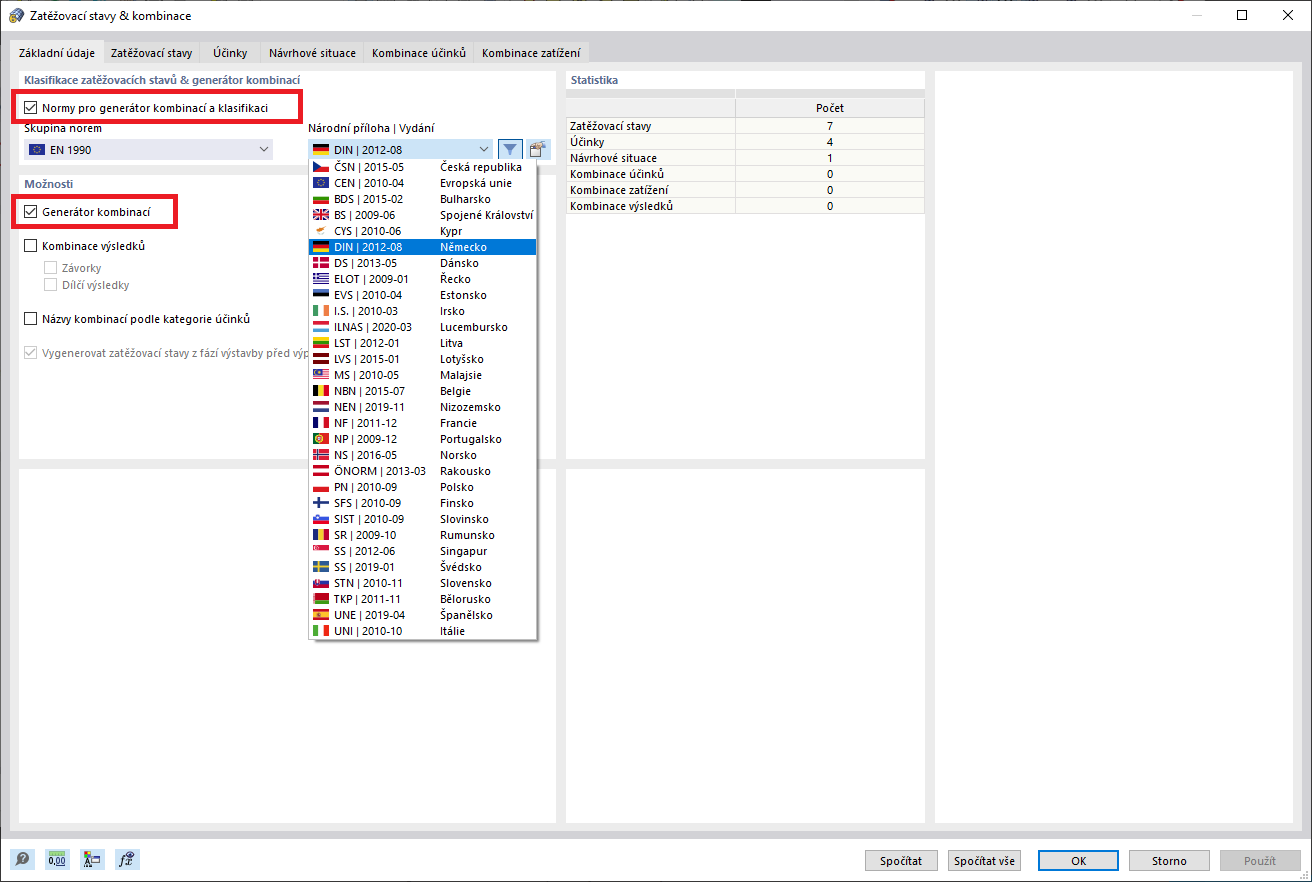Choose ILNAS 2020-03 Lucembursko option

pyautogui.click(x=423, y=327)
